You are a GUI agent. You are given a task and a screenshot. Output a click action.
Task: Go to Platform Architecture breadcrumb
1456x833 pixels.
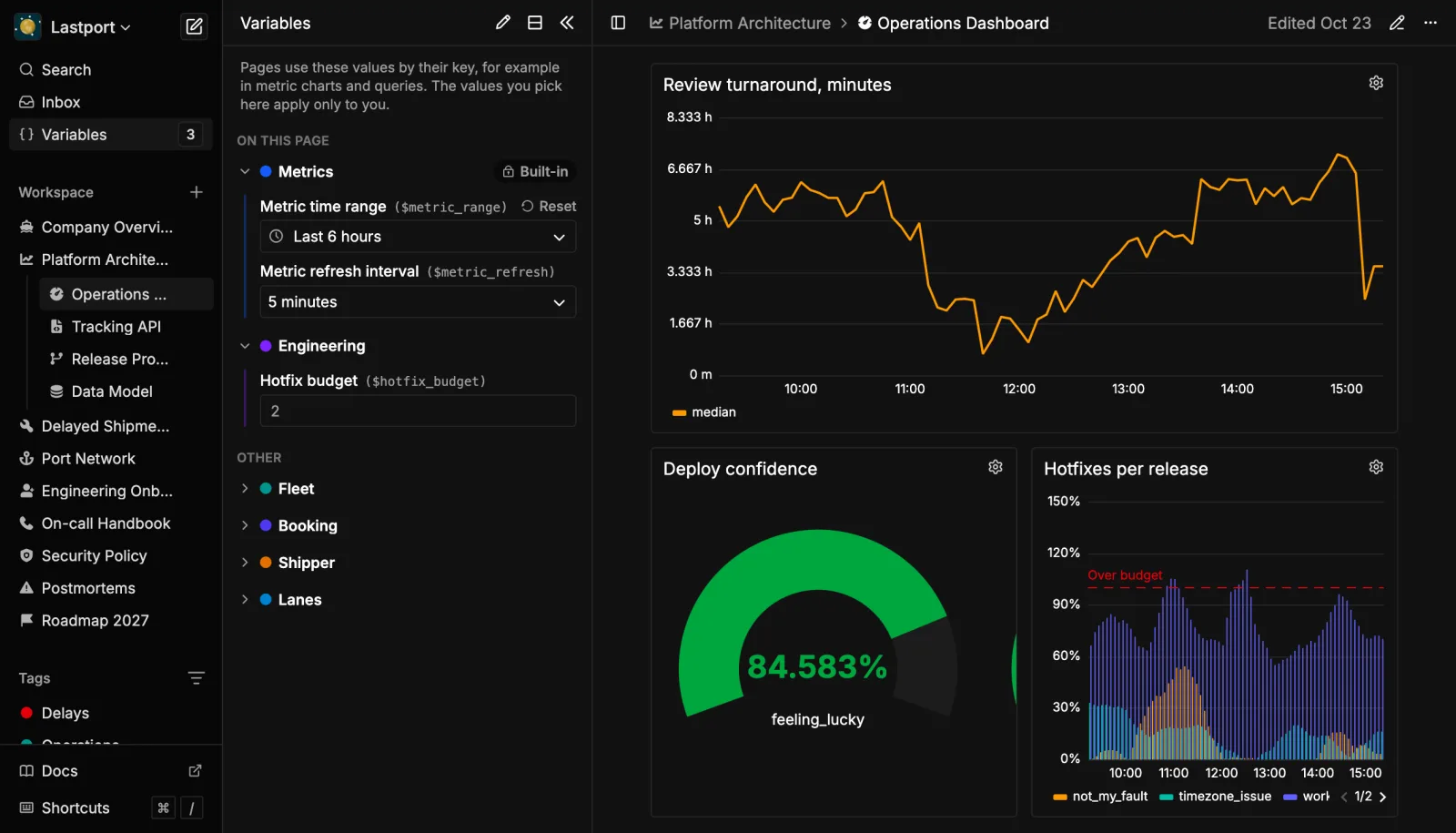point(740,23)
